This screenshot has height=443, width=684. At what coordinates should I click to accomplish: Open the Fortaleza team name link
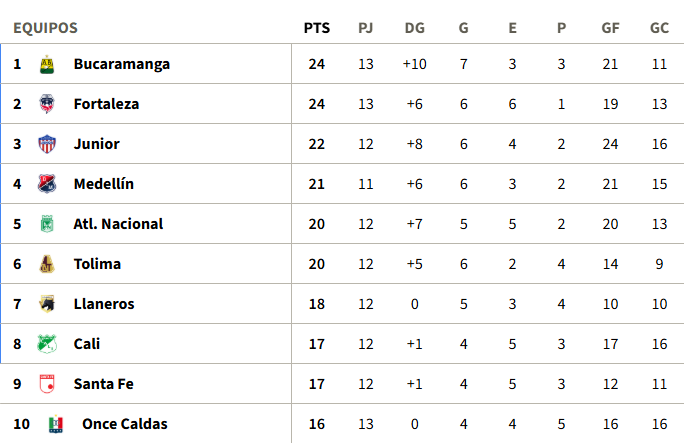(106, 104)
